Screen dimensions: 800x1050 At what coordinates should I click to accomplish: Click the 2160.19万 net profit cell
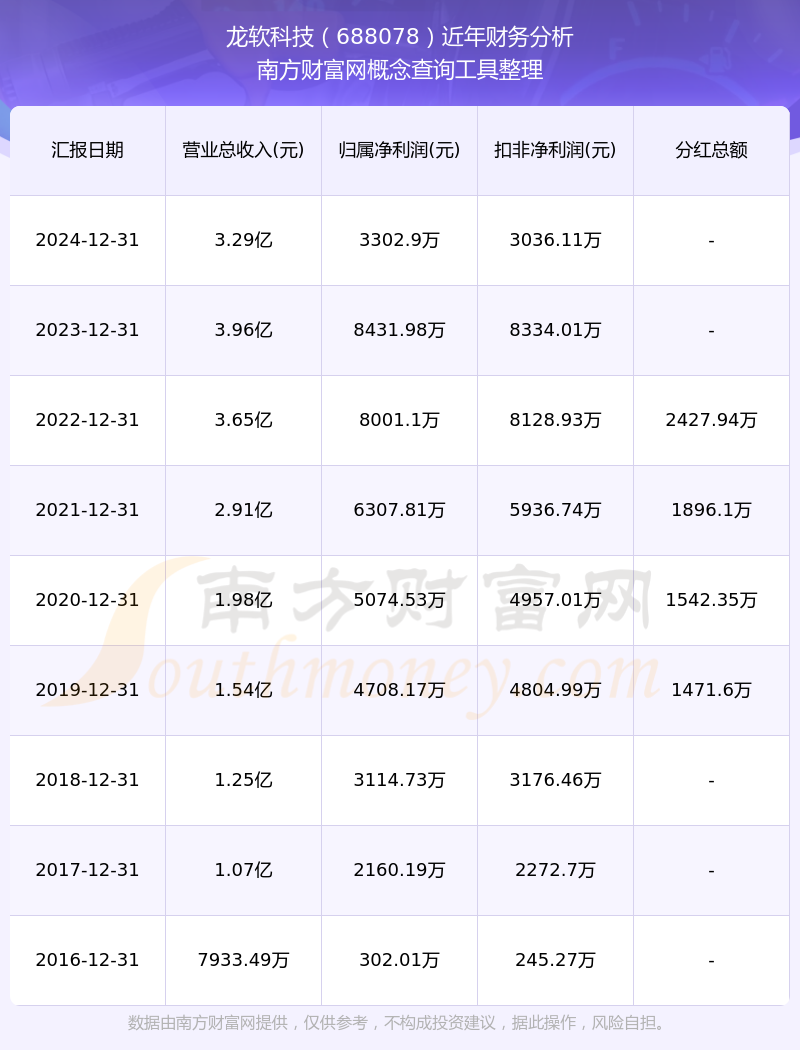[399, 870]
